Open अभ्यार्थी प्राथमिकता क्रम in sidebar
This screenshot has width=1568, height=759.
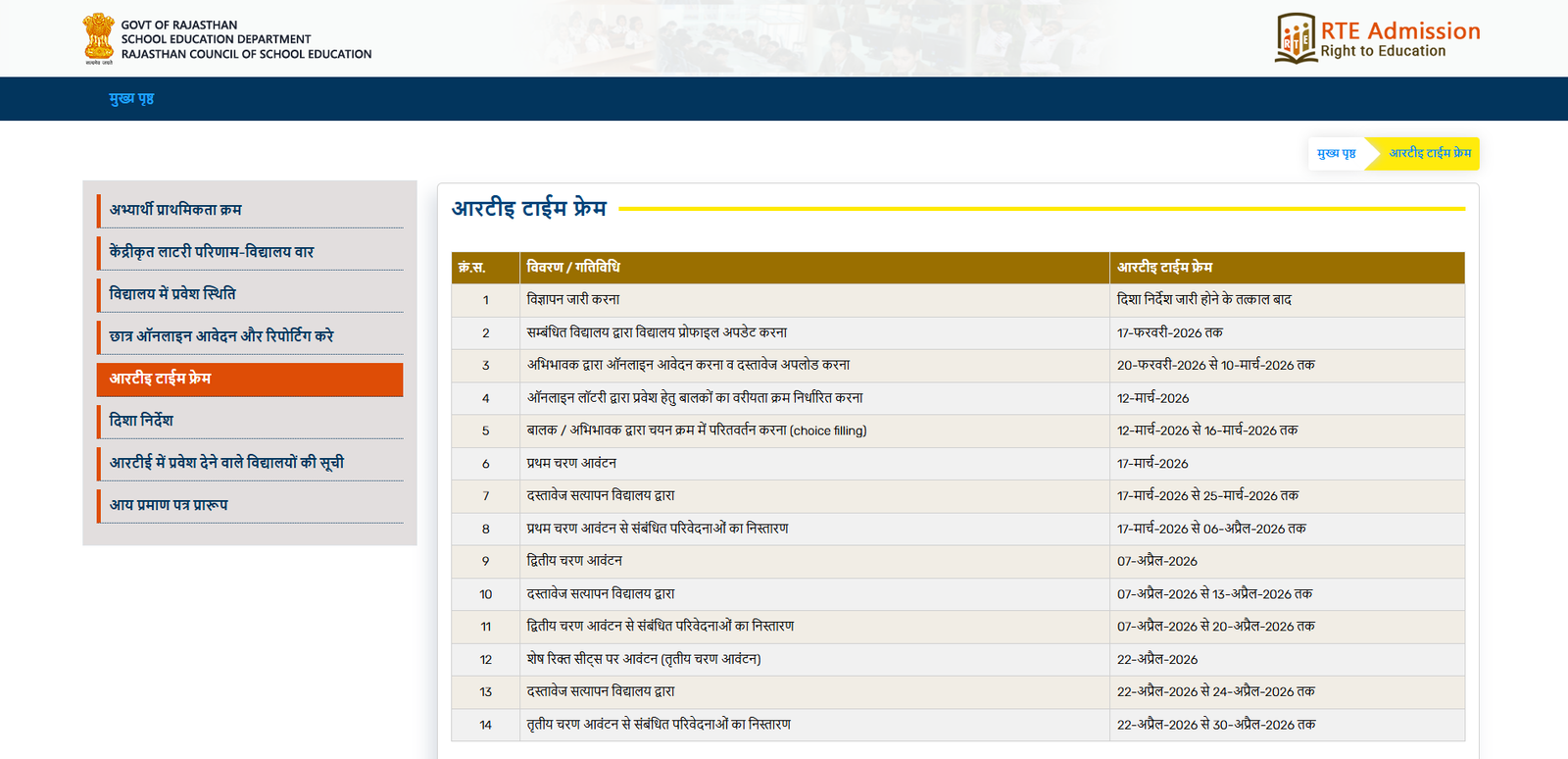[250, 210]
